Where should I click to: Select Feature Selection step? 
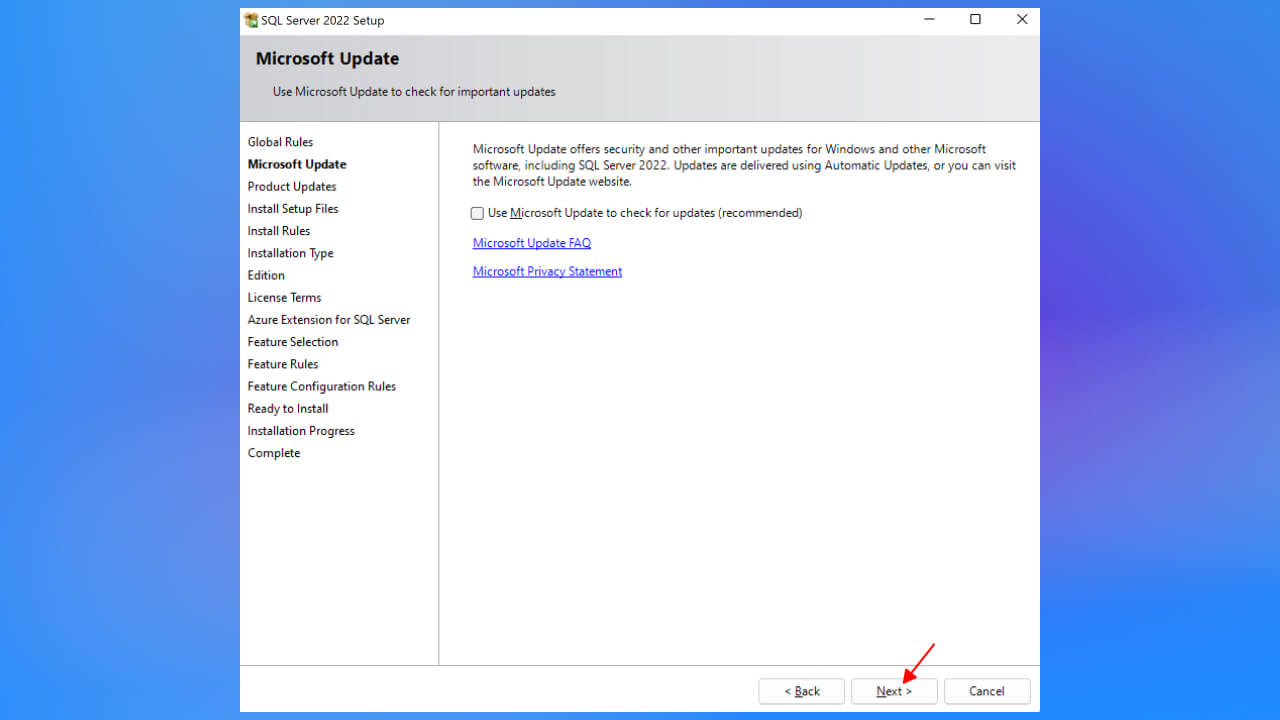tap(293, 342)
